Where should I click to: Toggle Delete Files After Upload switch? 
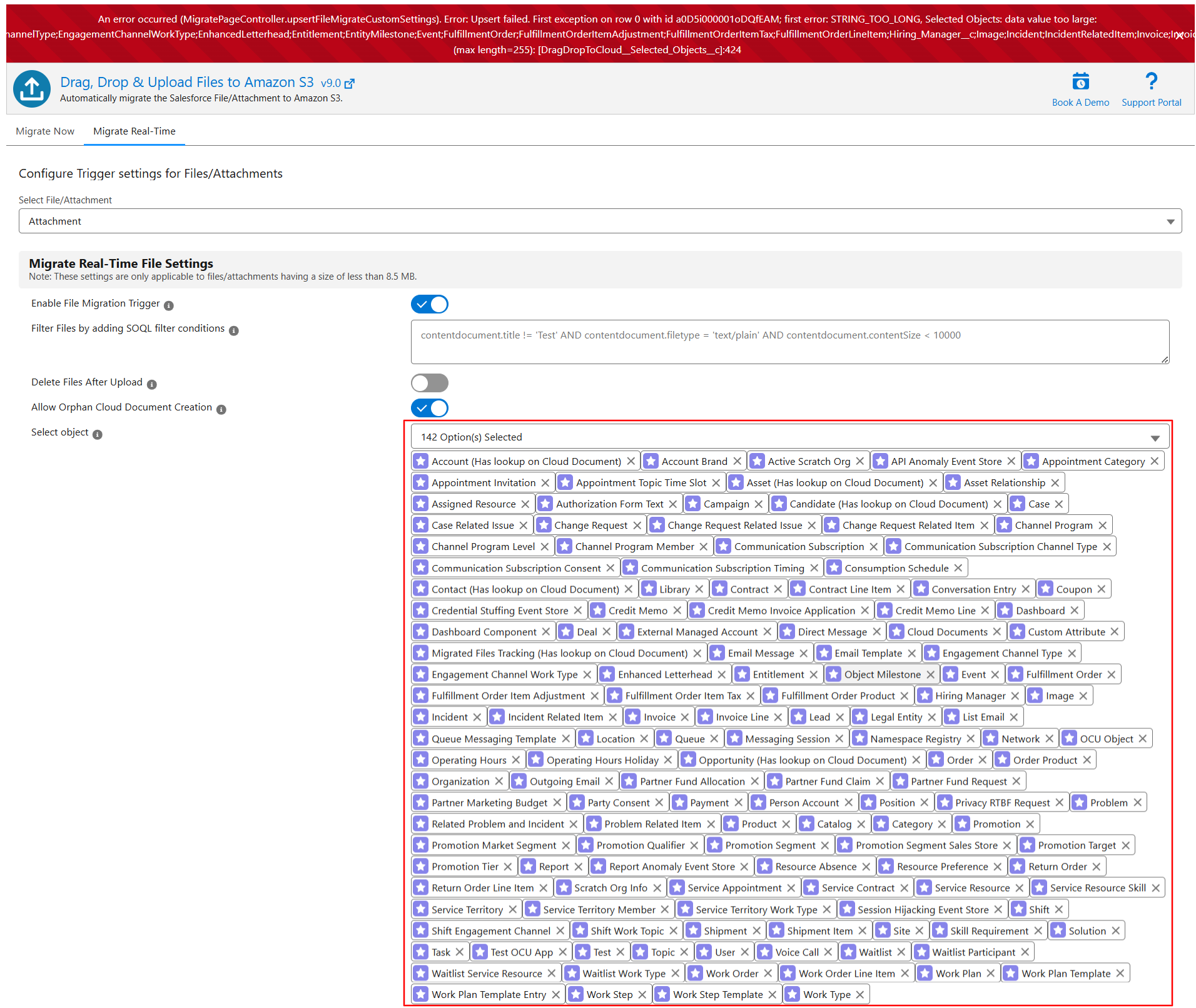pos(430,383)
